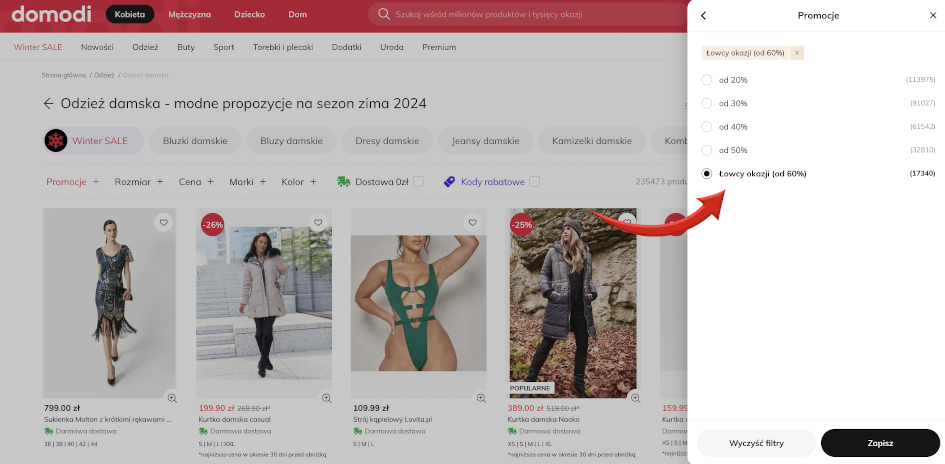Open the Dresy damskie category chip
This screenshot has height=464, width=945.
[387, 140]
